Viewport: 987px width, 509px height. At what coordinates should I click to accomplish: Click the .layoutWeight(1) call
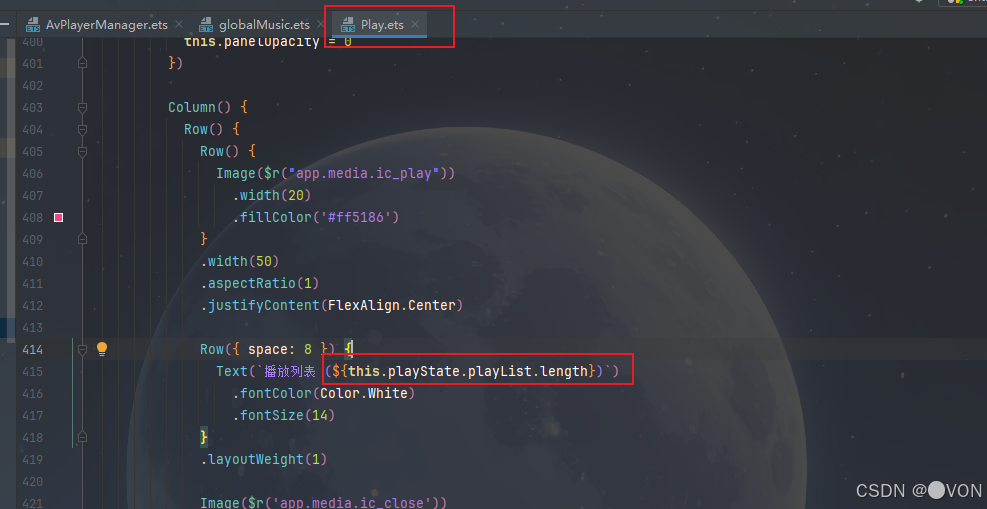coord(264,459)
